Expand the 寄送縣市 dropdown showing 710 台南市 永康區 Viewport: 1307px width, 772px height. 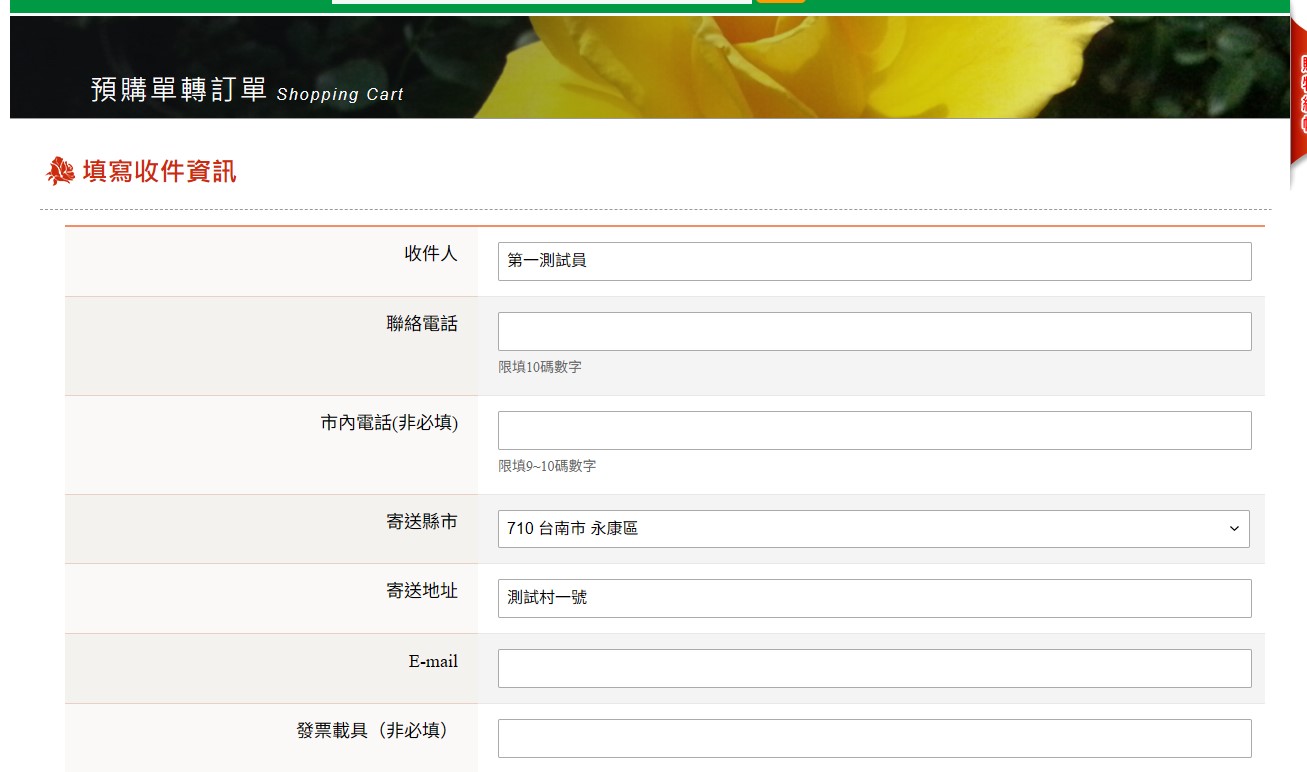pos(873,529)
